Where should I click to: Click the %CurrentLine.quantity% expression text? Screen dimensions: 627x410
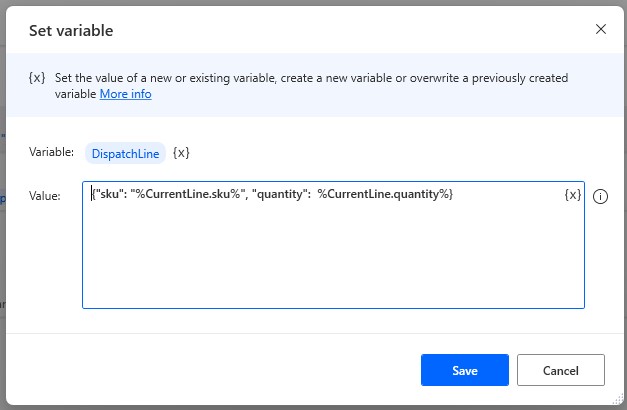[382, 194]
